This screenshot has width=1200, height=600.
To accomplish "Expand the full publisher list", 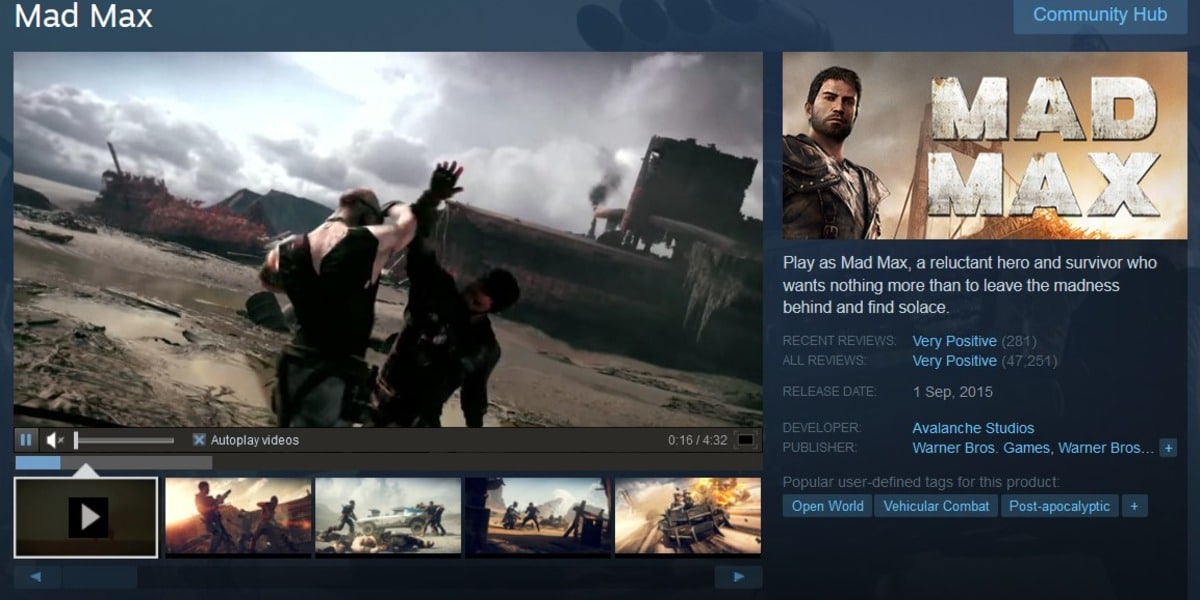I will click(1168, 448).
